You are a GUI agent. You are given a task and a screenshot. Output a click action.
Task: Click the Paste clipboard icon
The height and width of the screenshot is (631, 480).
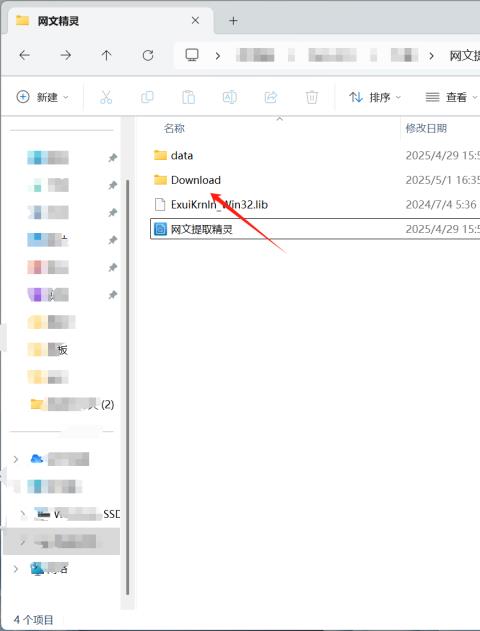188,97
